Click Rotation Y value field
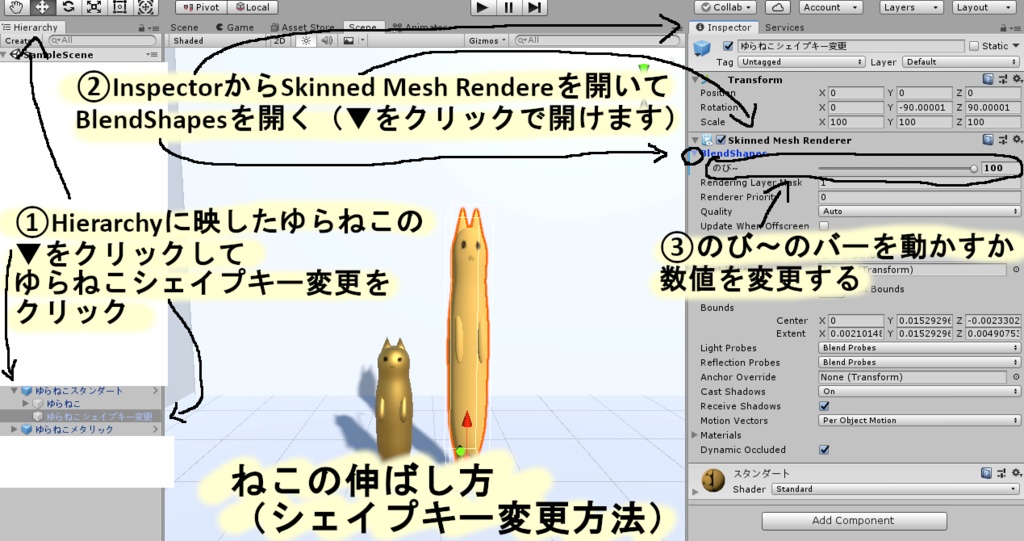The image size is (1024, 541). pos(924,107)
